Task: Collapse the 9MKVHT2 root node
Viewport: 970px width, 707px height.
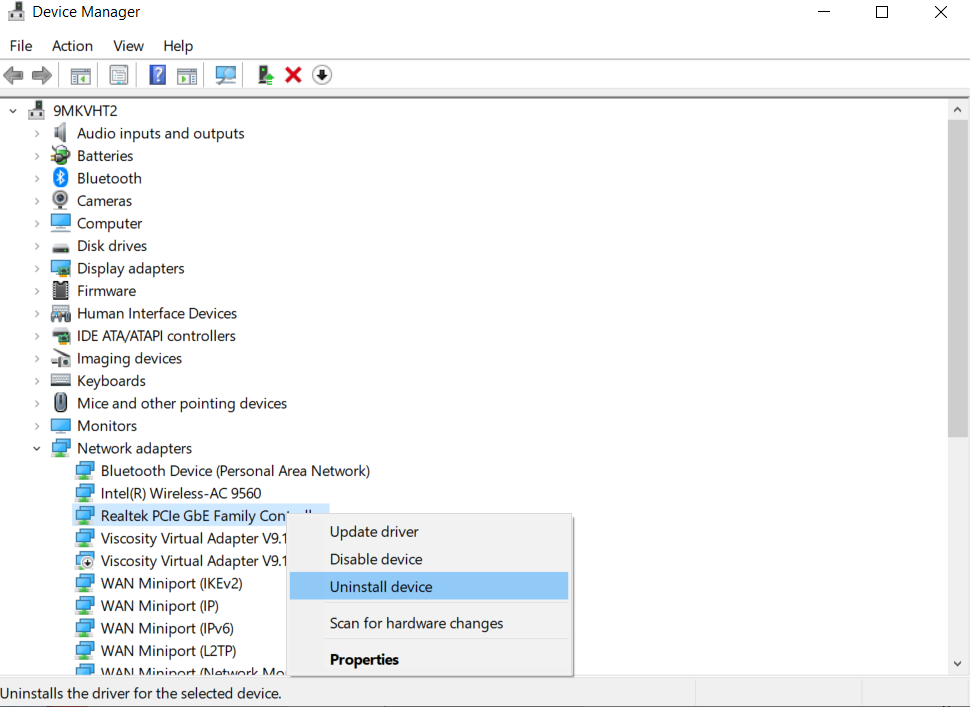Action: [13, 111]
